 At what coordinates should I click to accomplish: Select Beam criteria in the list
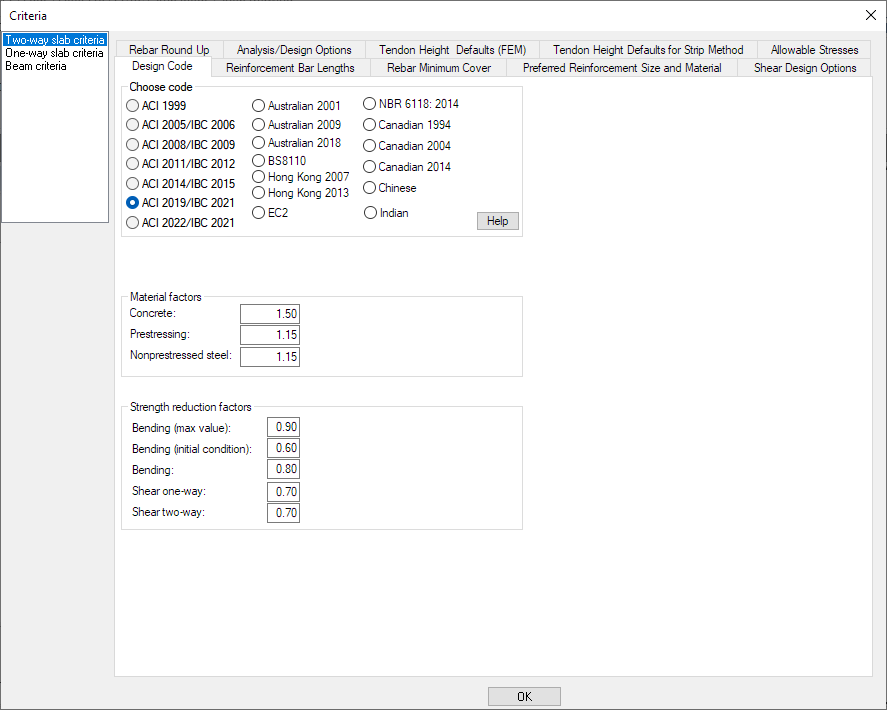pos(36,66)
